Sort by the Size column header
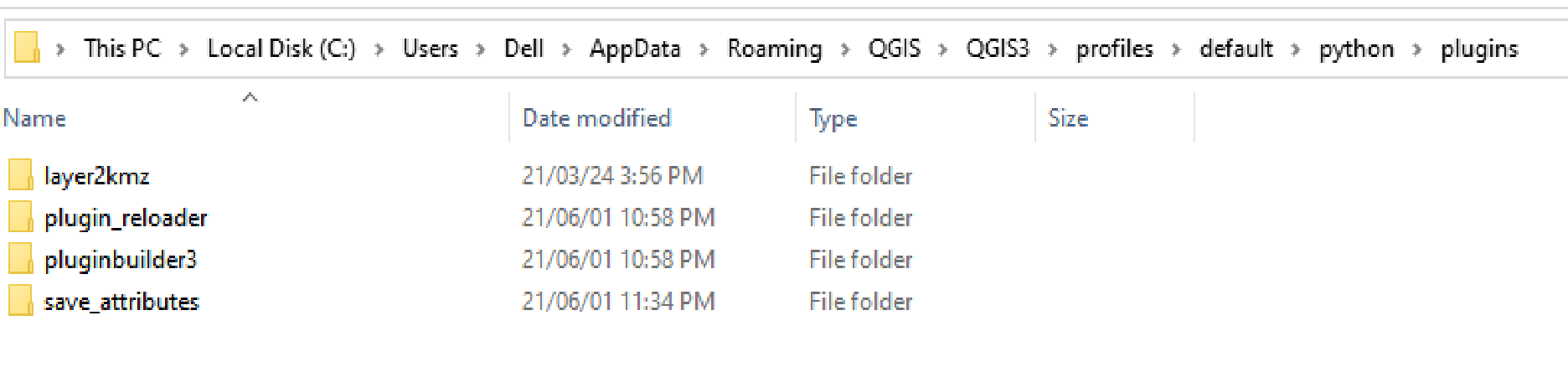Image resolution: width=1568 pixels, height=388 pixels. coord(1069,119)
